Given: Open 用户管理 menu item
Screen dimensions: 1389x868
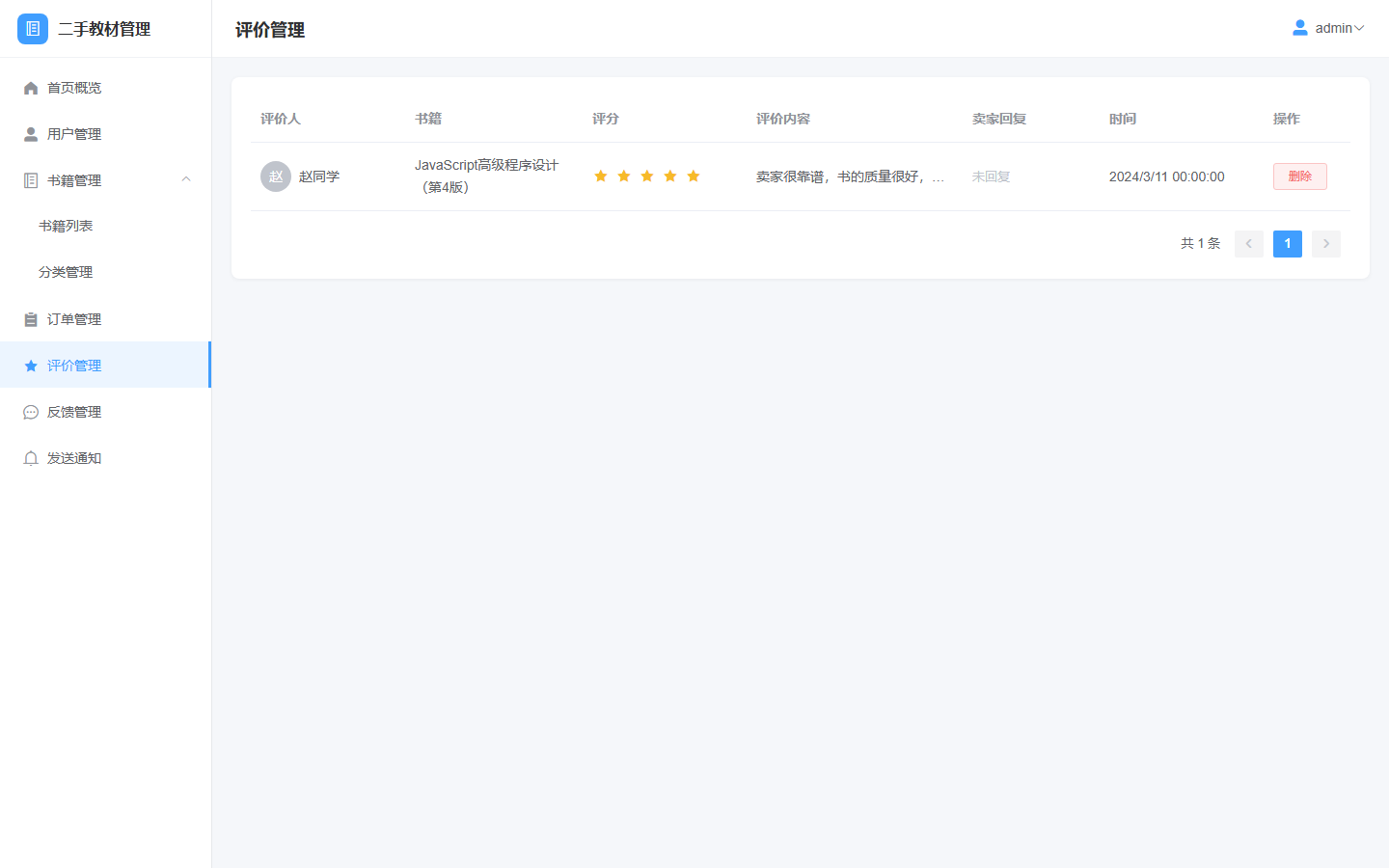Looking at the screenshot, I should 105,134.
